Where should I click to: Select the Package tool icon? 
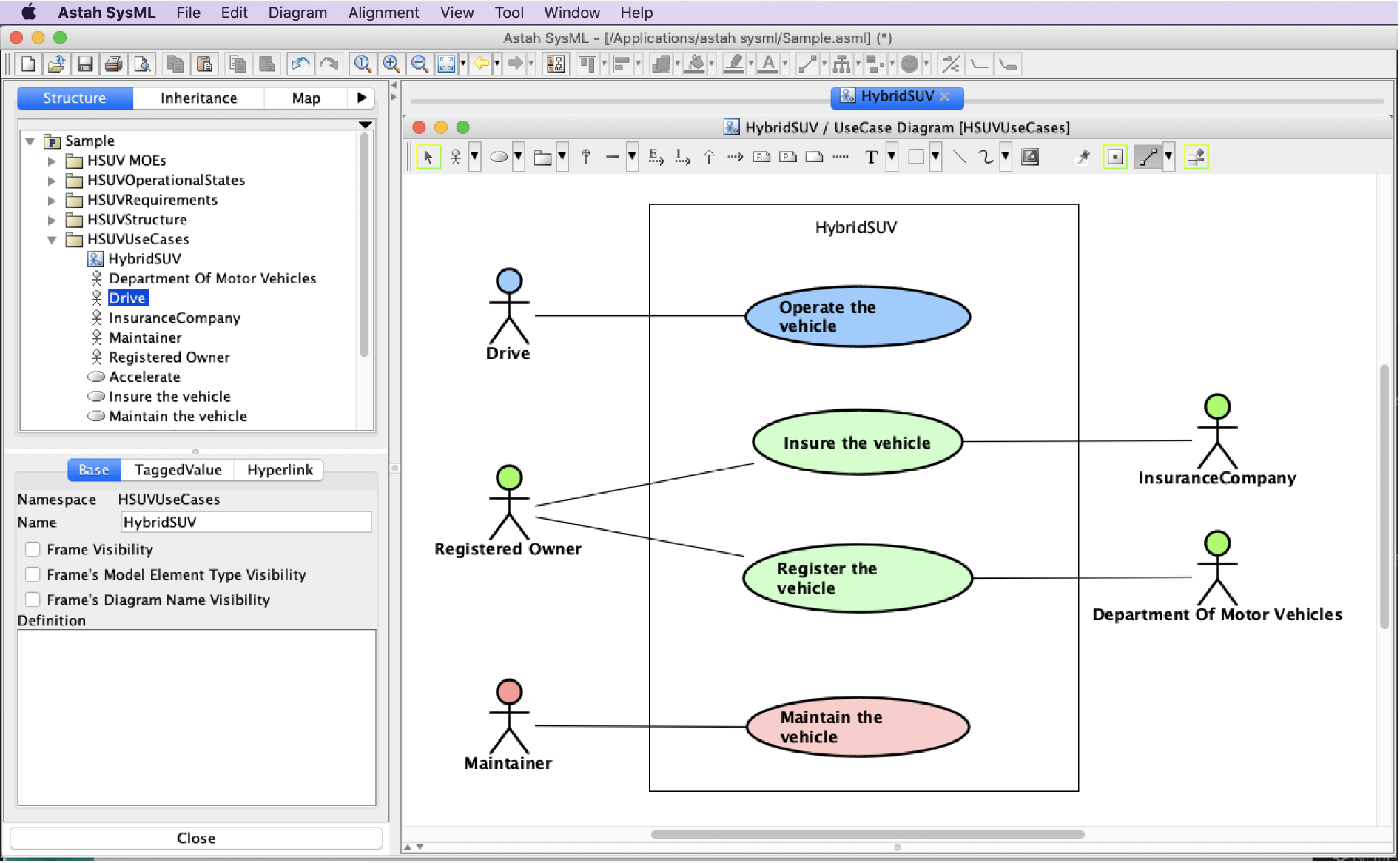pyautogui.click(x=542, y=157)
